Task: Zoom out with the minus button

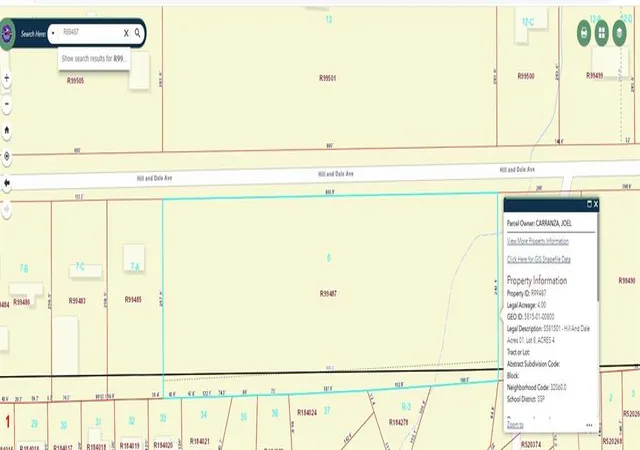Action: (7, 104)
